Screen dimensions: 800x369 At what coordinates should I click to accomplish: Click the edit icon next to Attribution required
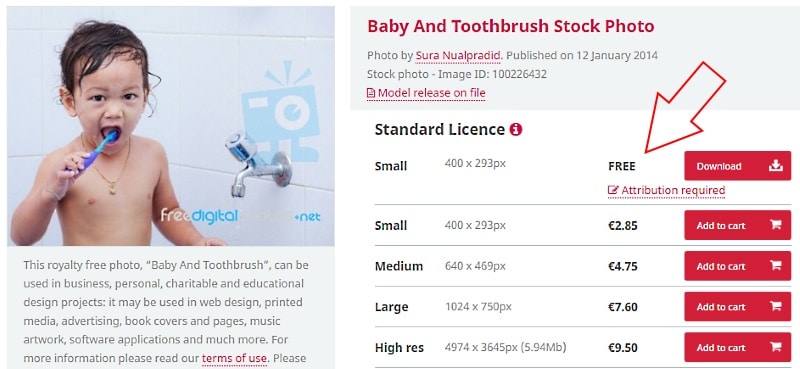pos(613,190)
